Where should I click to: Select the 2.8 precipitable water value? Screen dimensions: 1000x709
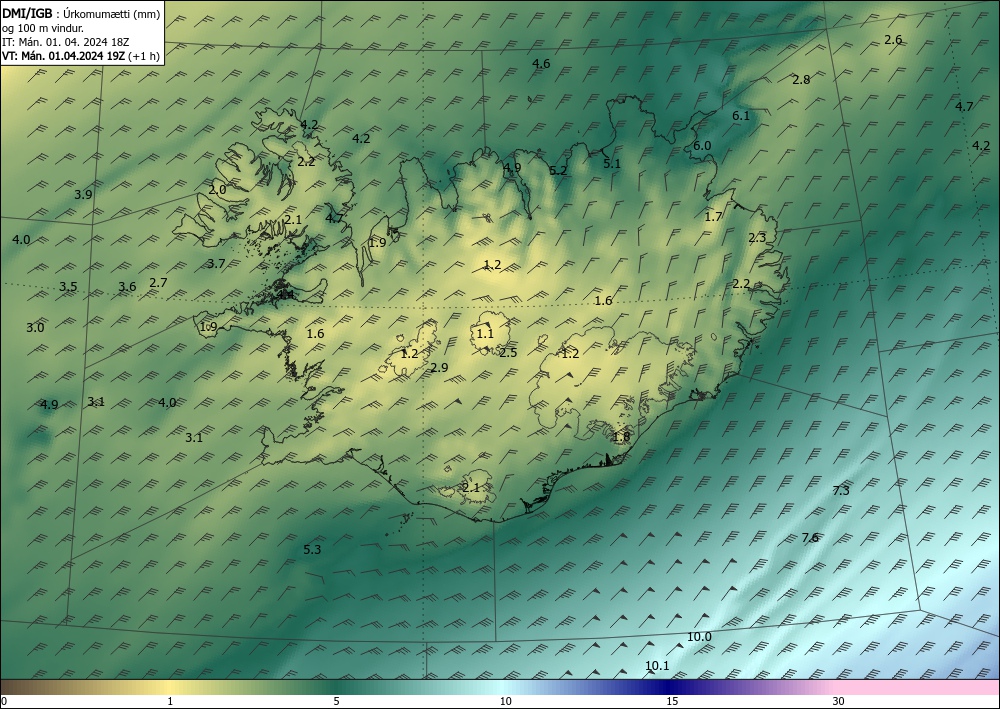click(x=801, y=80)
